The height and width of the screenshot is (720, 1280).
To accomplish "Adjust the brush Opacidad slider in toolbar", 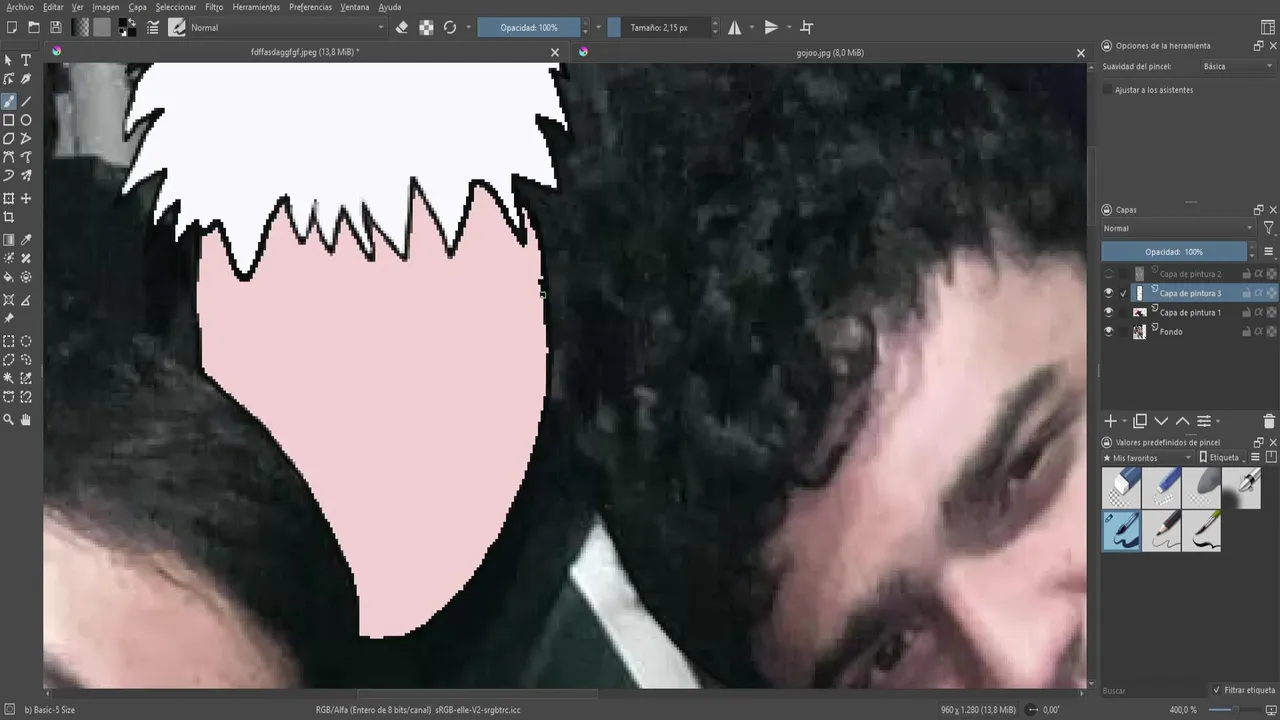I will (529, 28).
